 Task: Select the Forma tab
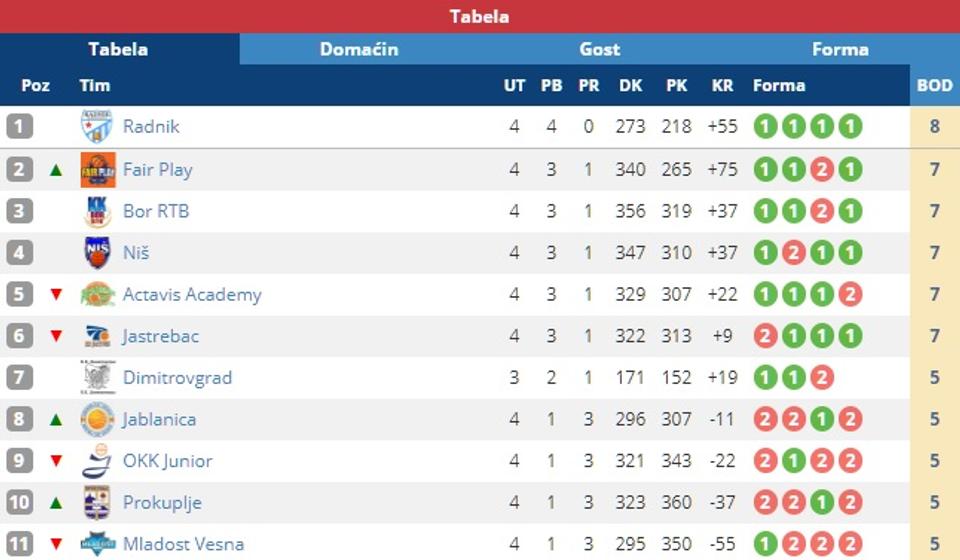pos(840,49)
